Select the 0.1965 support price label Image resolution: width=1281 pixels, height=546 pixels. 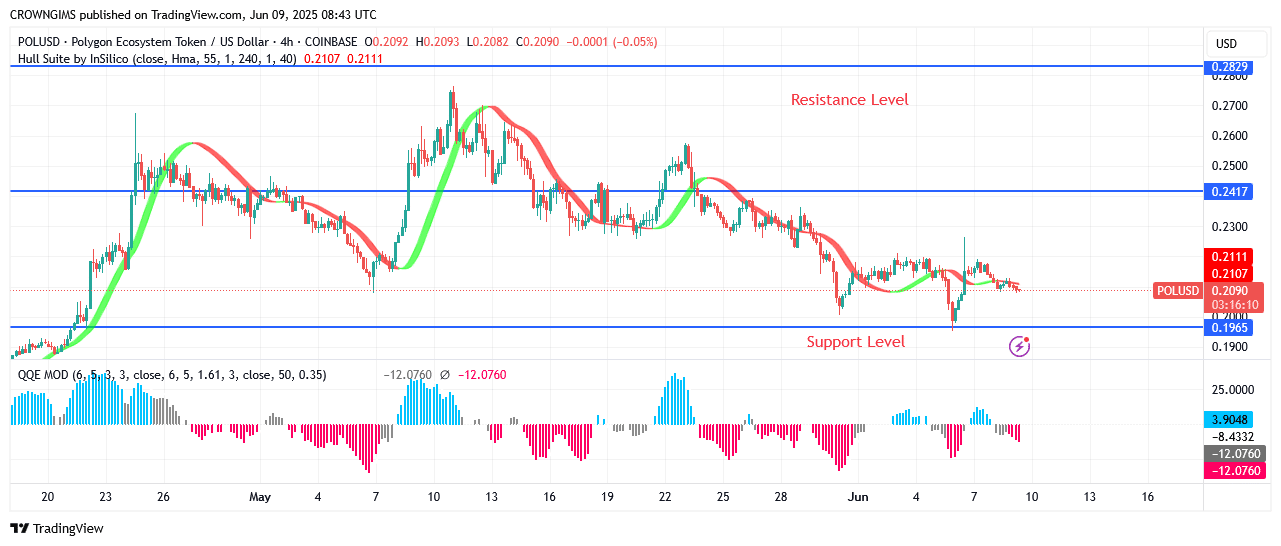(x=1229, y=327)
